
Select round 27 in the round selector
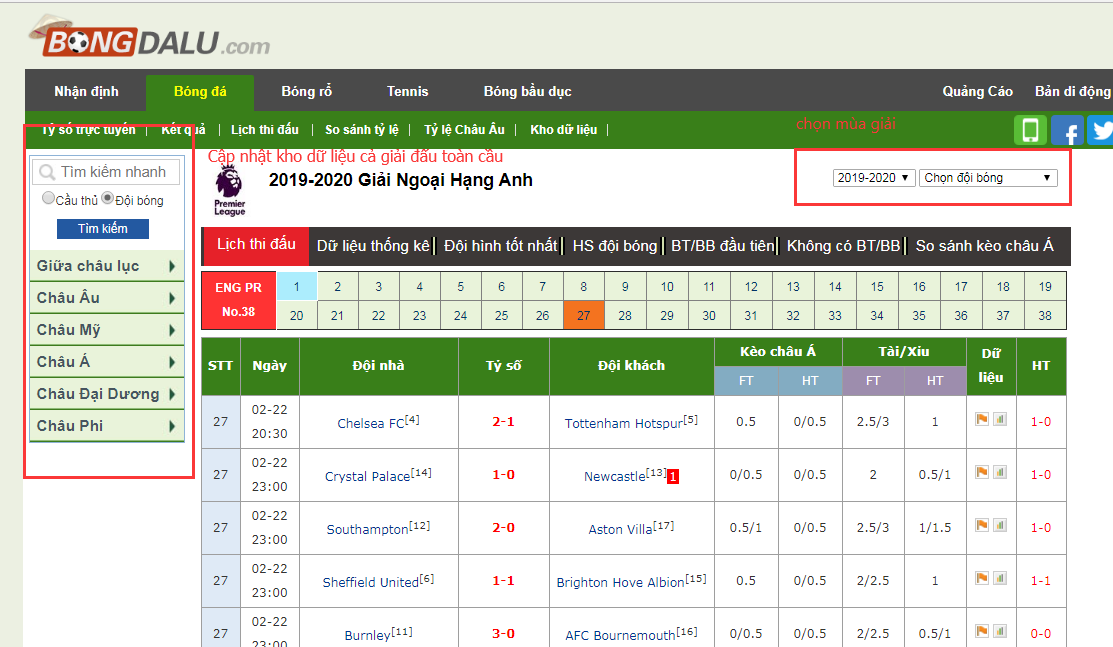[583, 315]
